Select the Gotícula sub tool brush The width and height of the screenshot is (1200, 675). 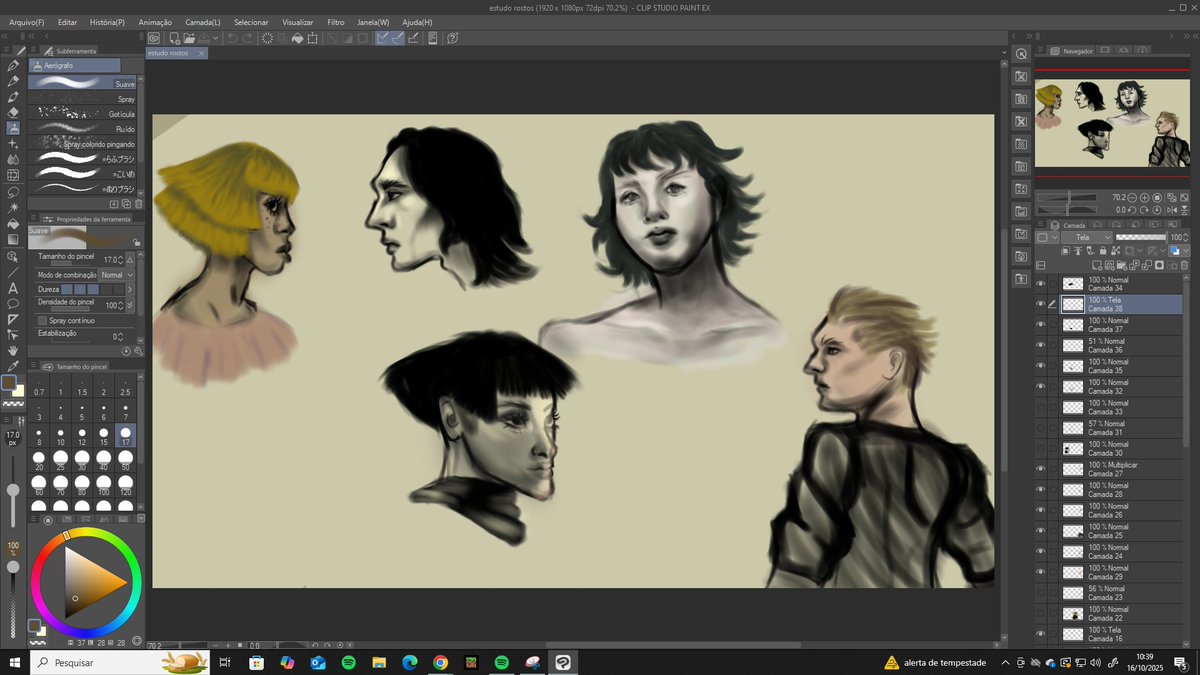pyautogui.click(x=84, y=114)
